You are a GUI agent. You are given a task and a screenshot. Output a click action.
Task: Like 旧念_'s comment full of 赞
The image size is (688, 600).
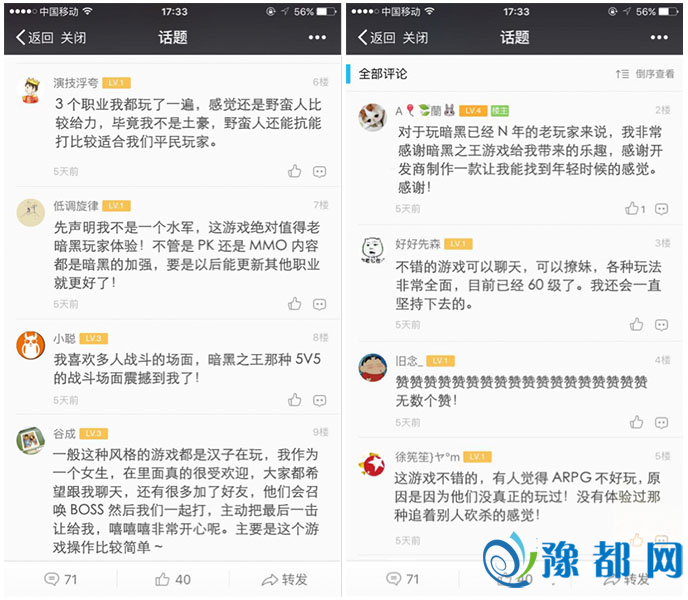[636, 422]
